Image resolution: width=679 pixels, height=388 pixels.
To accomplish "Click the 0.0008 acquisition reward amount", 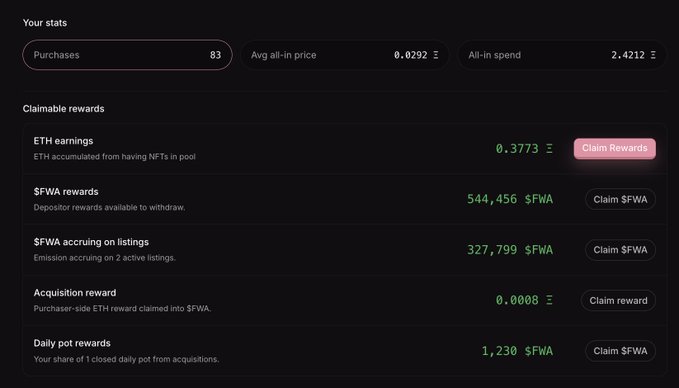I will pos(524,300).
